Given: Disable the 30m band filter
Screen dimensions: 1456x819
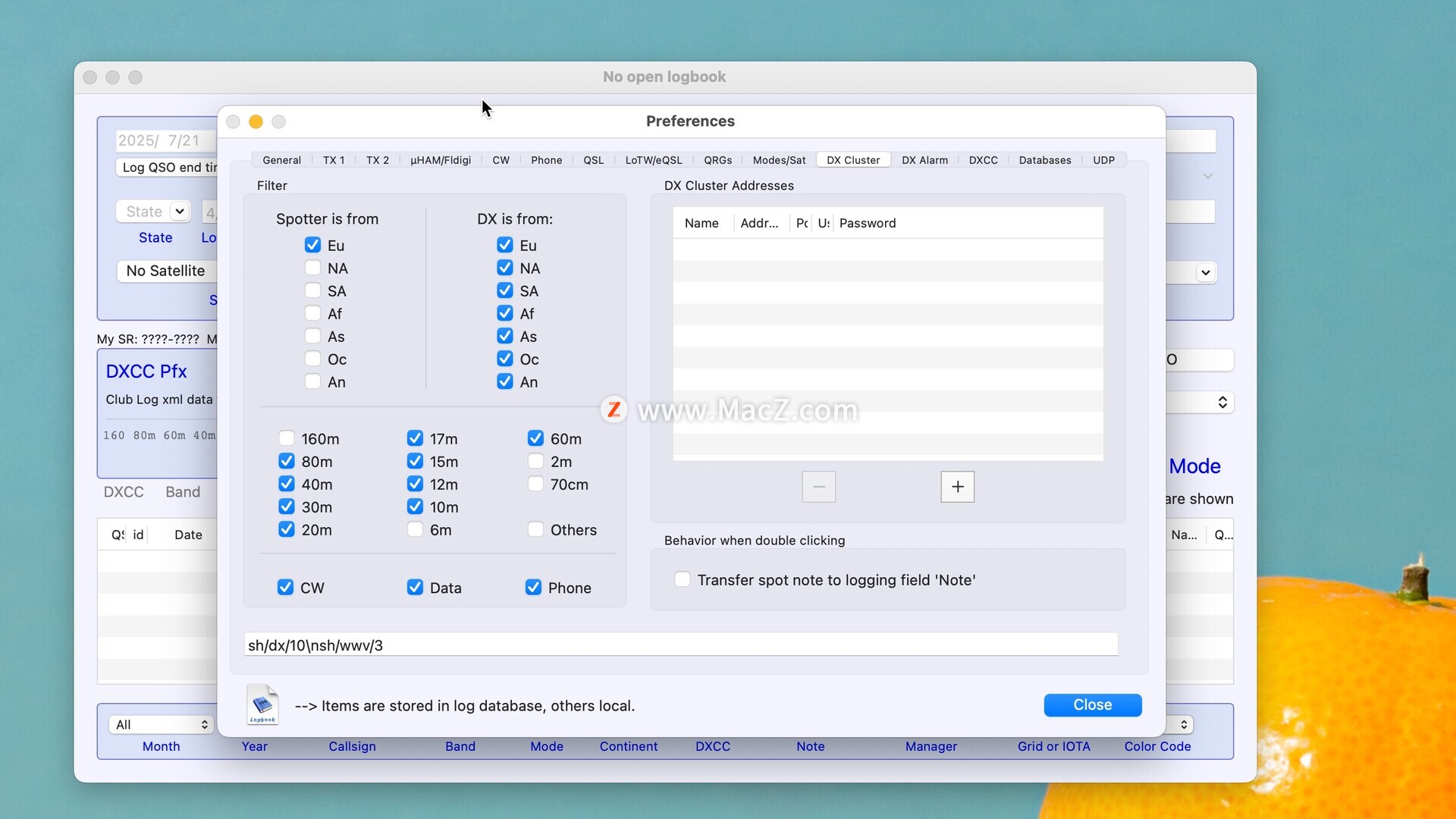Looking at the screenshot, I should tap(286, 507).
